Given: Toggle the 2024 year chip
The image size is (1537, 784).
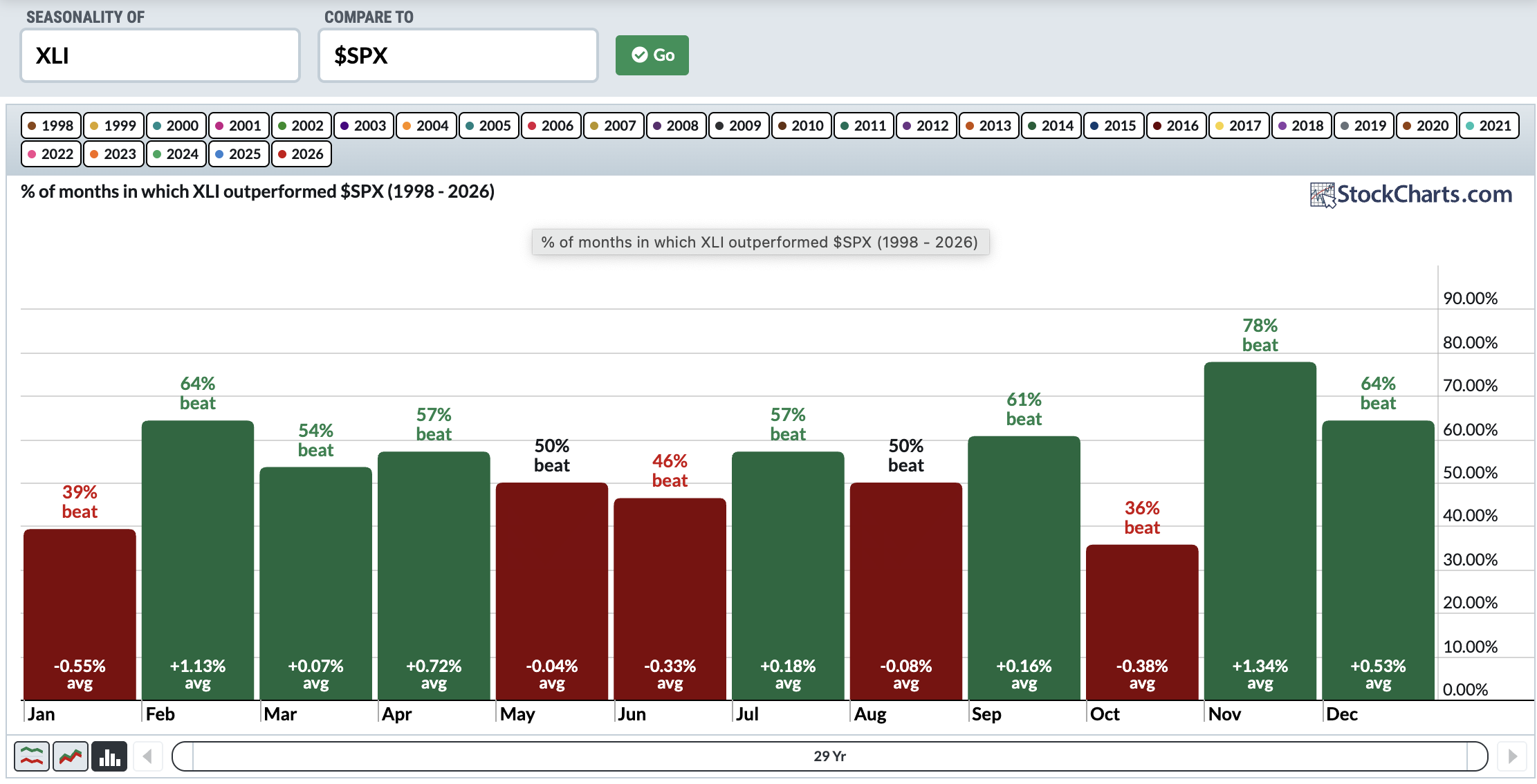Looking at the screenshot, I should pos(176,154).
